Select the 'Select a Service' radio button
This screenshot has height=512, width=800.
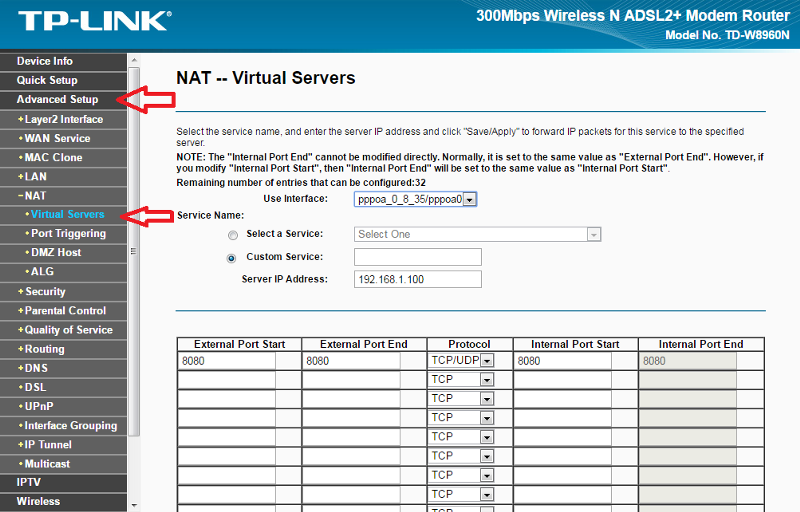[233, 235]
